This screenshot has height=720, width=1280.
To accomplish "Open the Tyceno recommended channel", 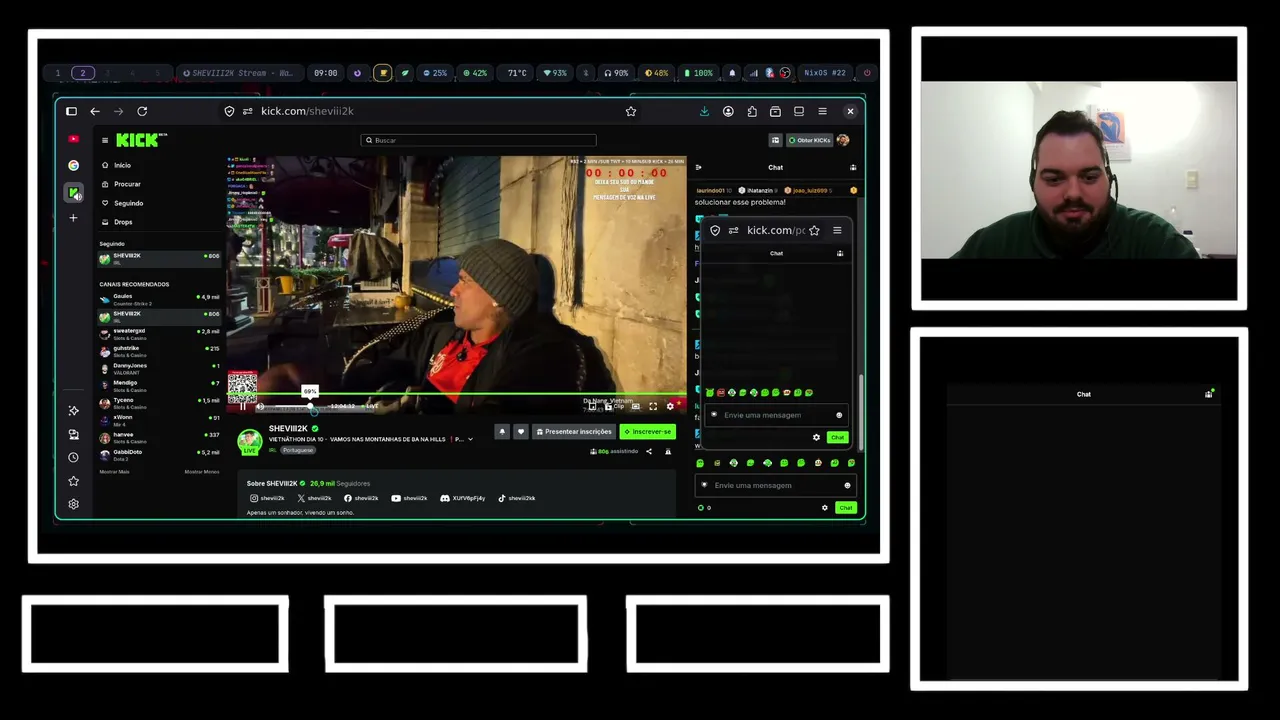I will coord(159,401).
